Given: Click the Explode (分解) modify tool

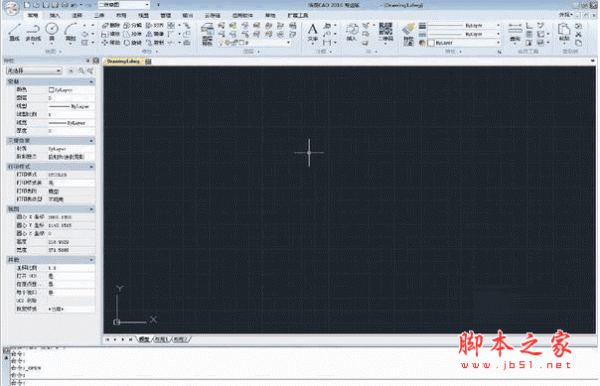Looking at the screenshot, I should (133, 25).
